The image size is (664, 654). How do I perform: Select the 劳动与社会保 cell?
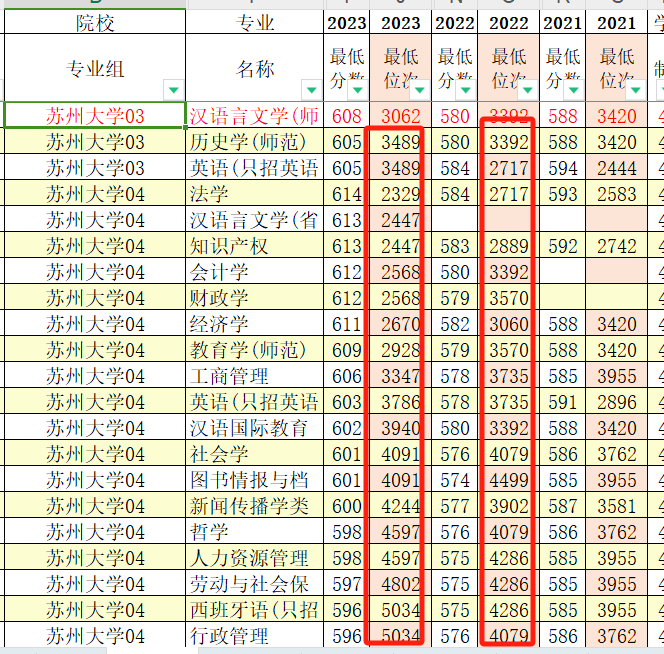[x=255, y=584]
